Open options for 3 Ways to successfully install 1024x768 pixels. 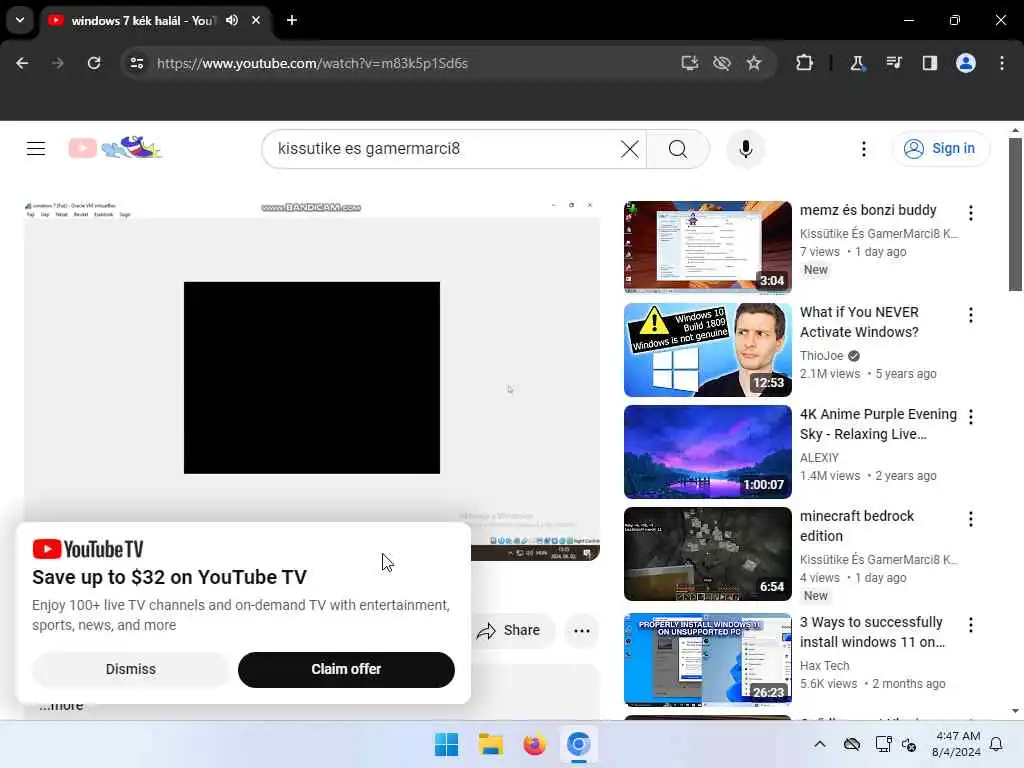tap(970, 625)
